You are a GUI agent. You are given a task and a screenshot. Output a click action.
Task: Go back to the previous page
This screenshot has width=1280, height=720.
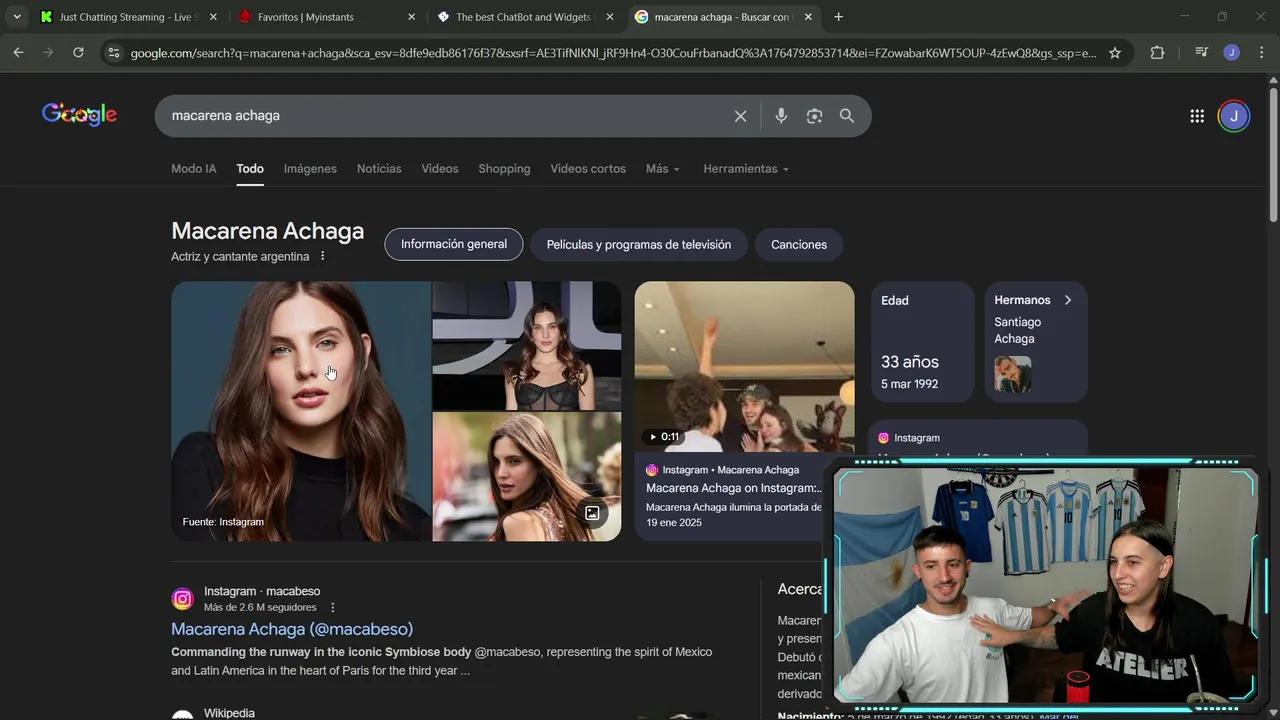18,53
